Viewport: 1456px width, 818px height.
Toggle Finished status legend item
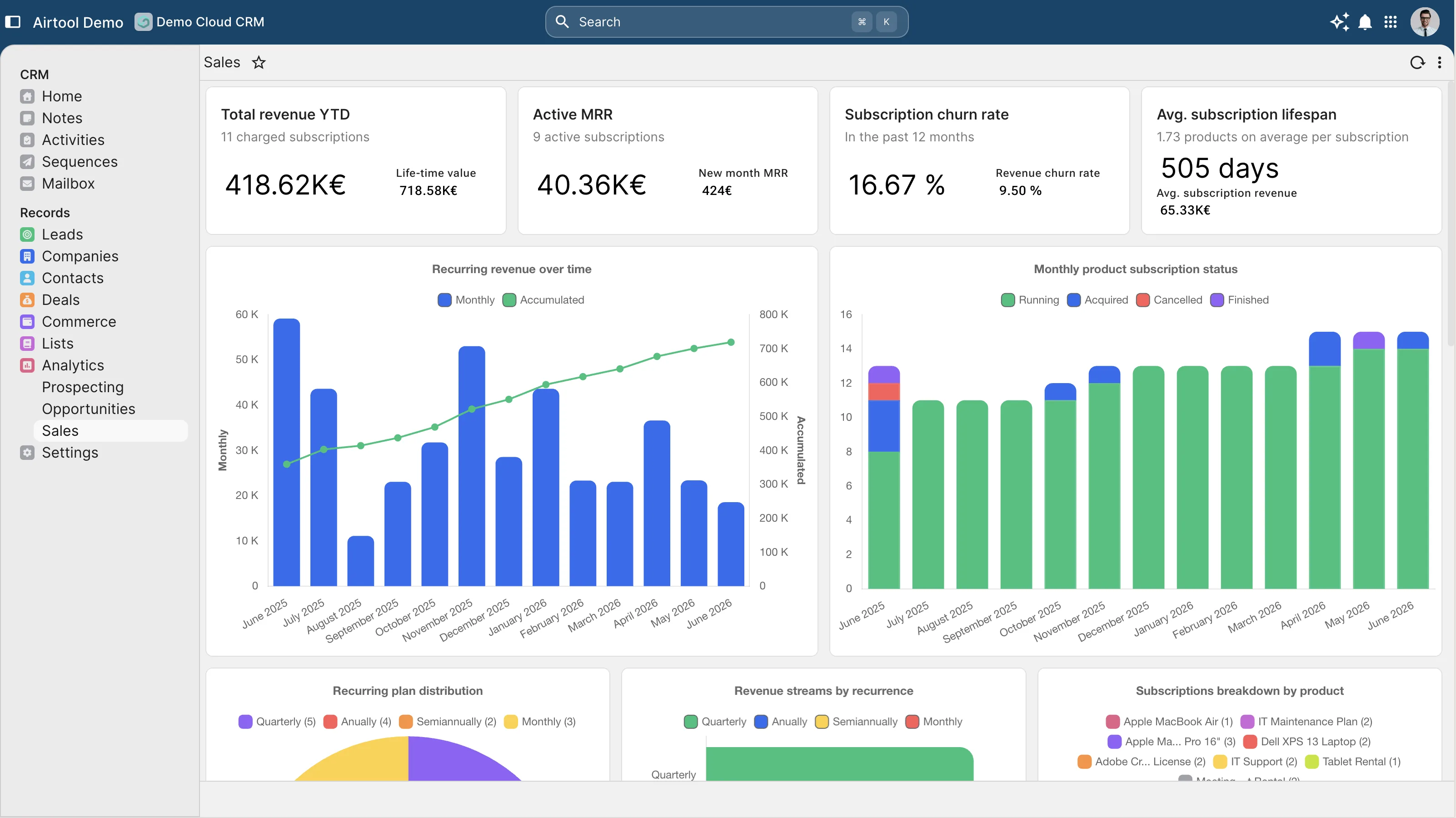(x=1240, y=300)
